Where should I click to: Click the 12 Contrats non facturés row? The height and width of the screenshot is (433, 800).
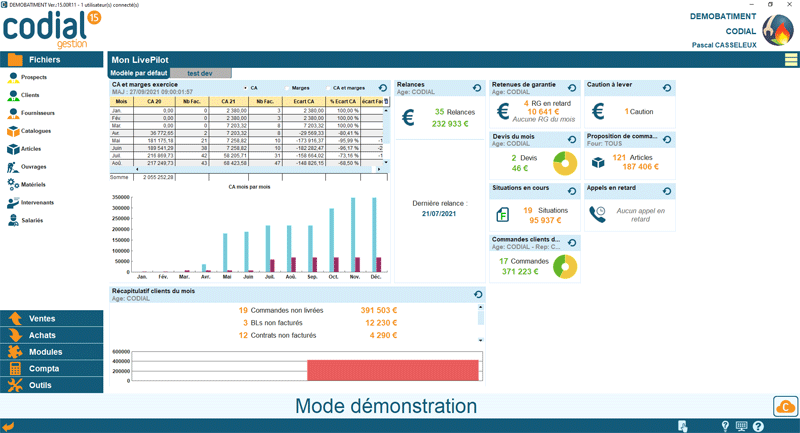(317, 336)
